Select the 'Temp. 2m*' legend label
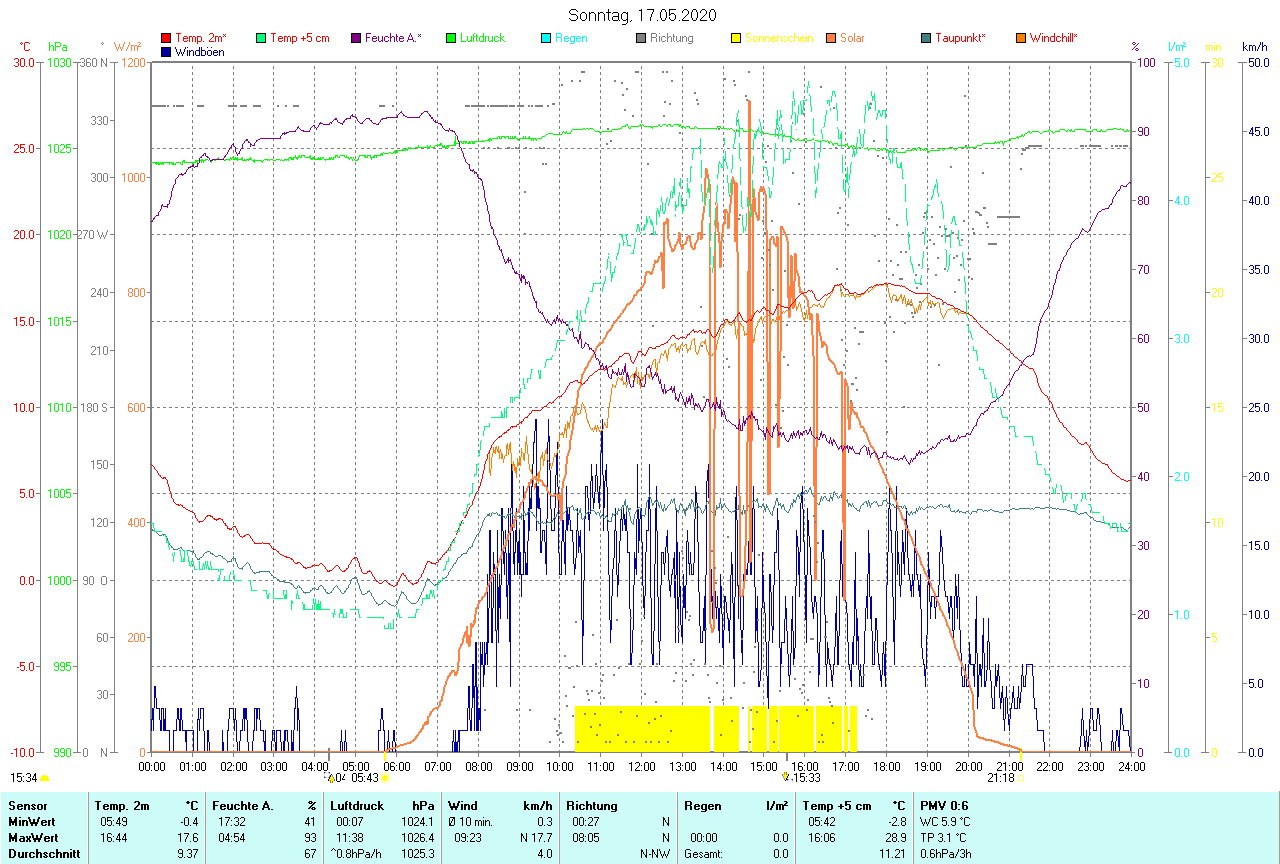The image size is (1280, 864). click(201, 38)
